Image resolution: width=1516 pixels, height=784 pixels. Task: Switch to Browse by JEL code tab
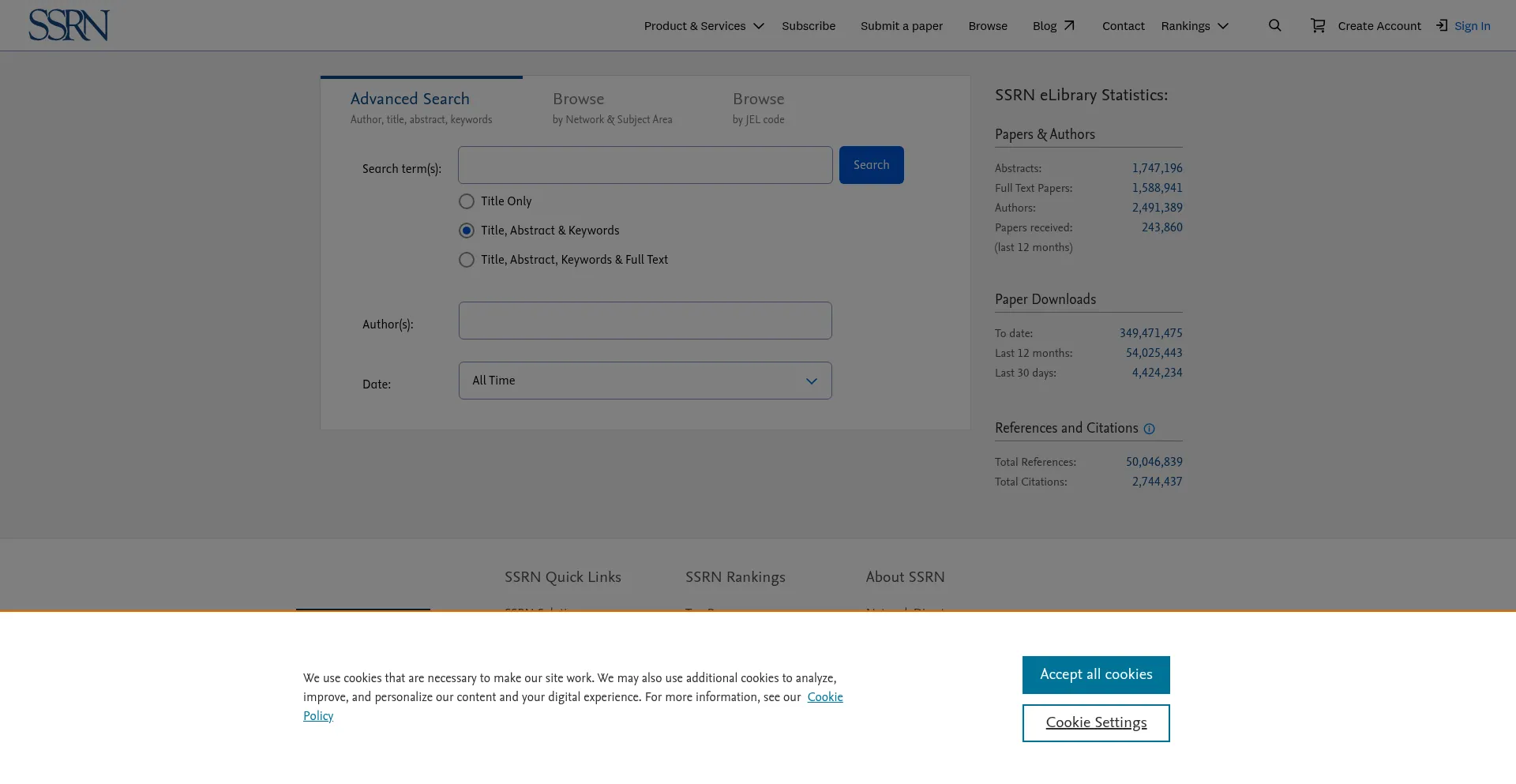coord(758,107)
